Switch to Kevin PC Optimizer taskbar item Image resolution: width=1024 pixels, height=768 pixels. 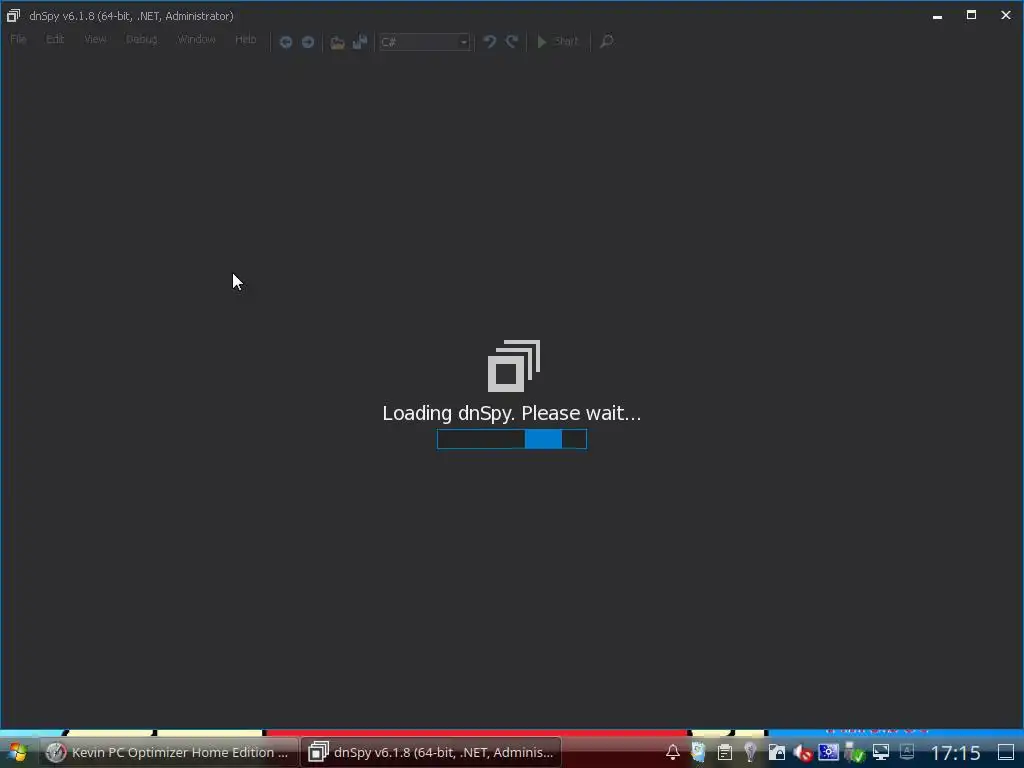tap(169, 752)
